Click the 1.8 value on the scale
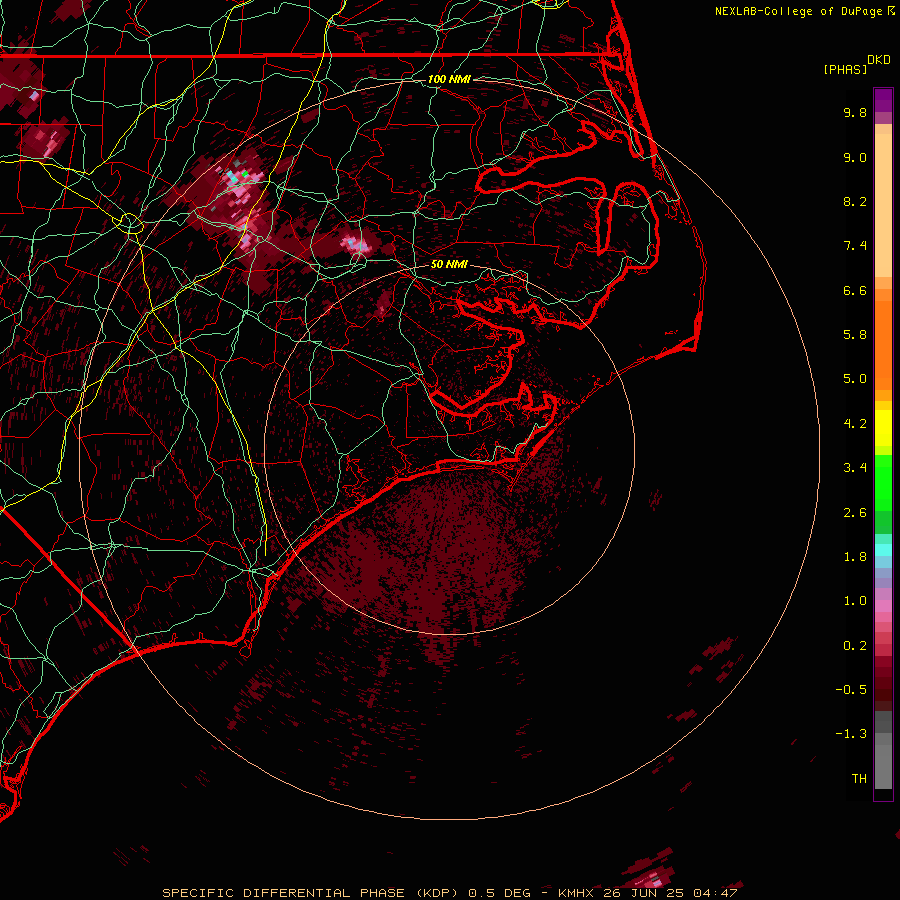This screenshot has width=900, height=900. 855,557
